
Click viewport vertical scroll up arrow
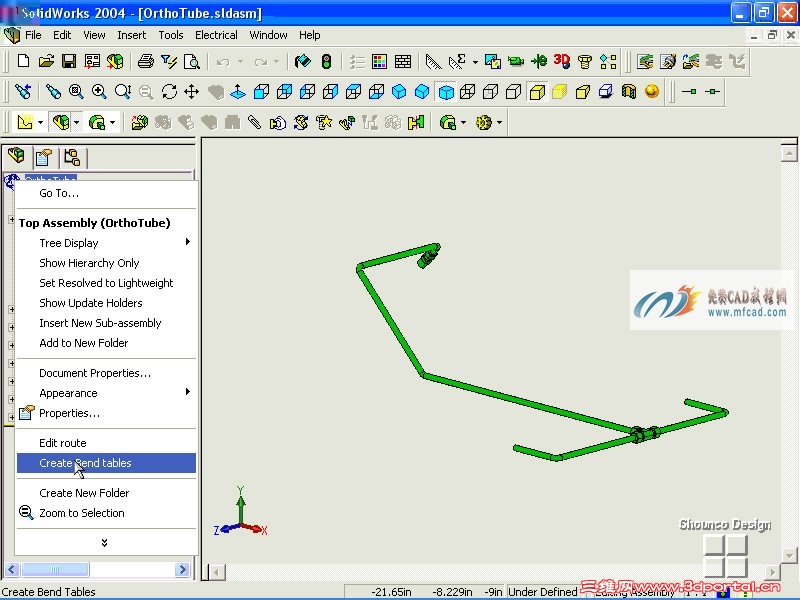point(789,154)
